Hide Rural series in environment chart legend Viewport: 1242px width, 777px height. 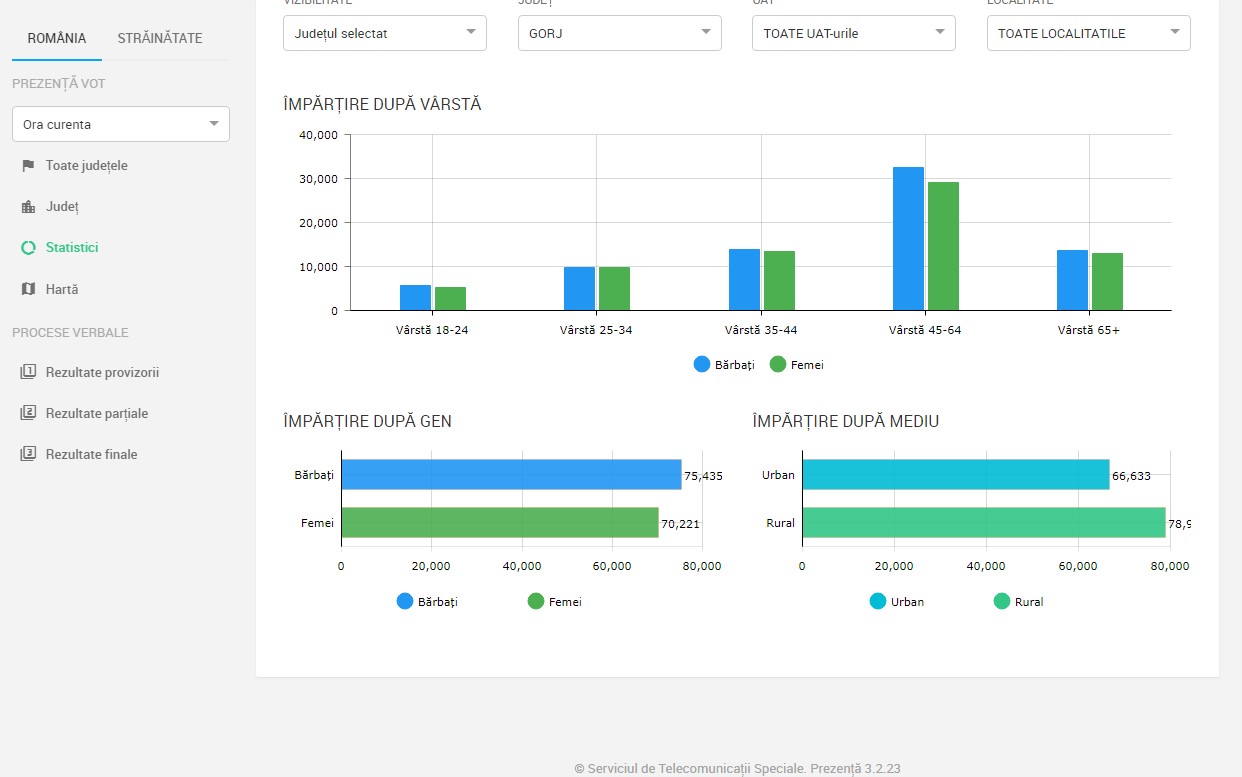point(1018,602)
